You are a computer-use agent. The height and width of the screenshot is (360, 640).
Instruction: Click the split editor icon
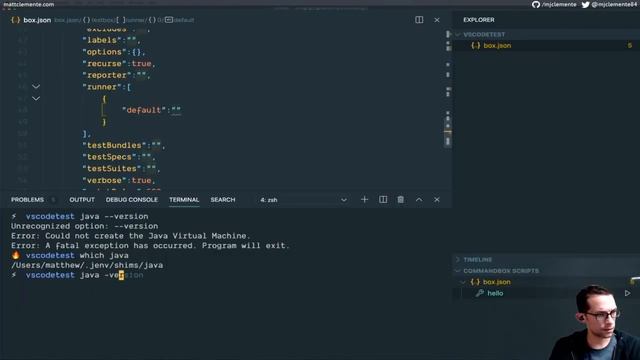(x=419, y=20)
